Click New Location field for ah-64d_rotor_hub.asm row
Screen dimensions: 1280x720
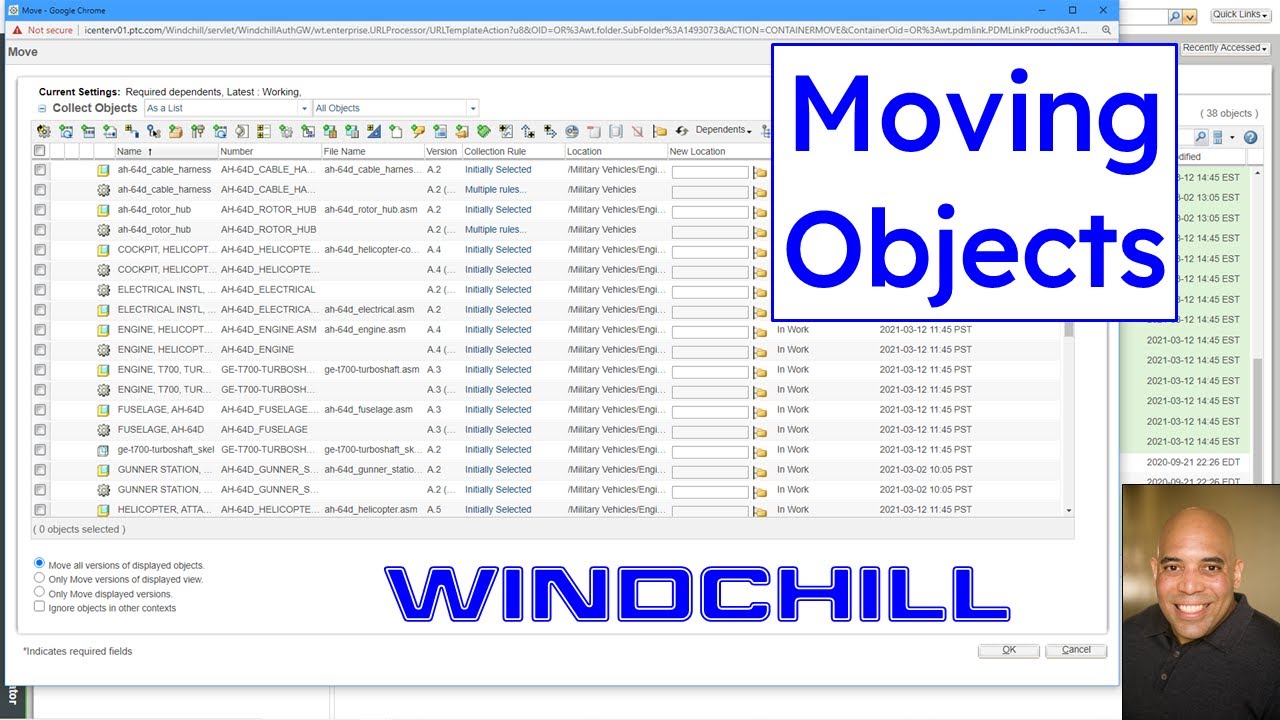[710, 212]
